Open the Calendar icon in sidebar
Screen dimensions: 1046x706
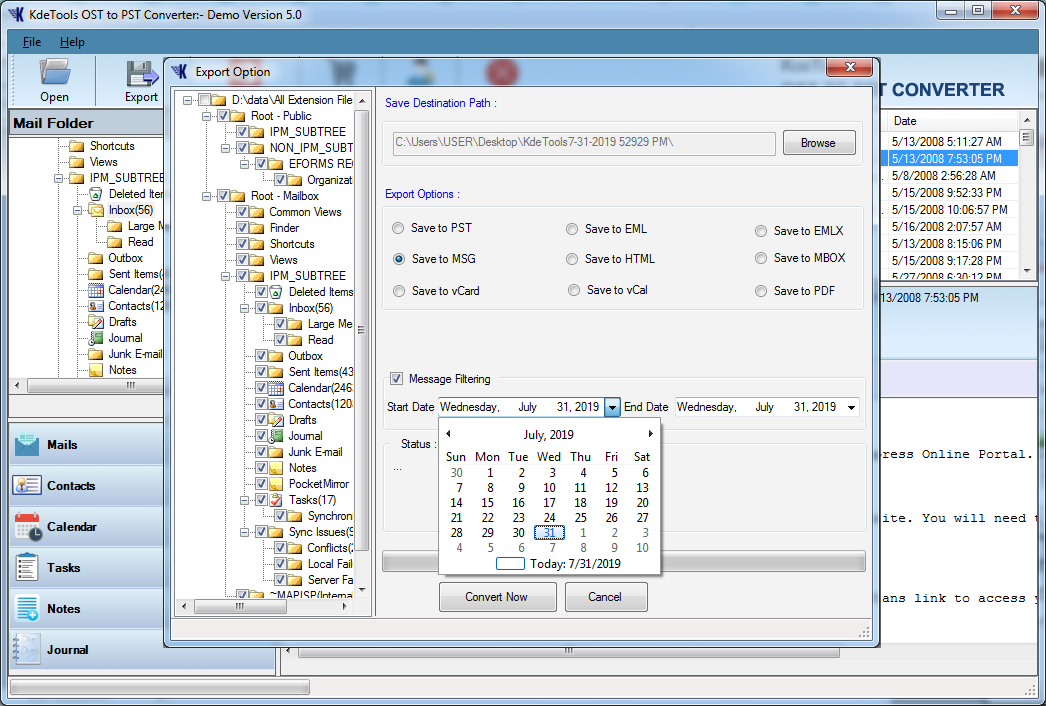click(x=27, y=526)
